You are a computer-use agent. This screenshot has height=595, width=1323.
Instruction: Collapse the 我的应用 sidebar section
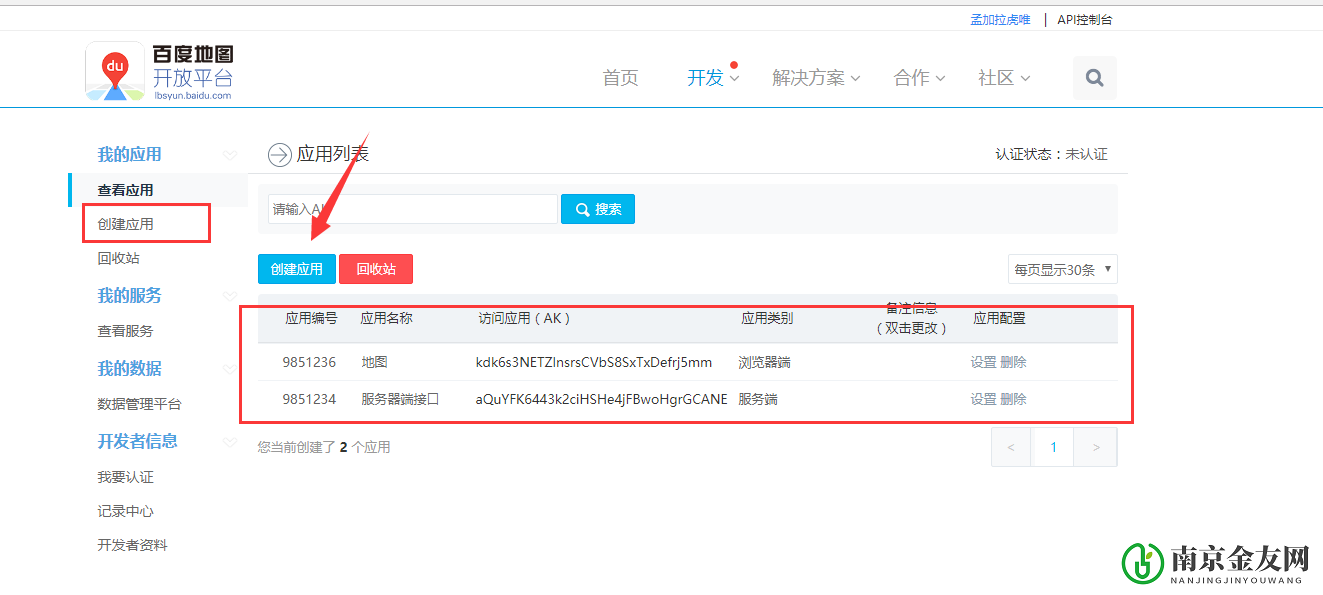(229, 155)
